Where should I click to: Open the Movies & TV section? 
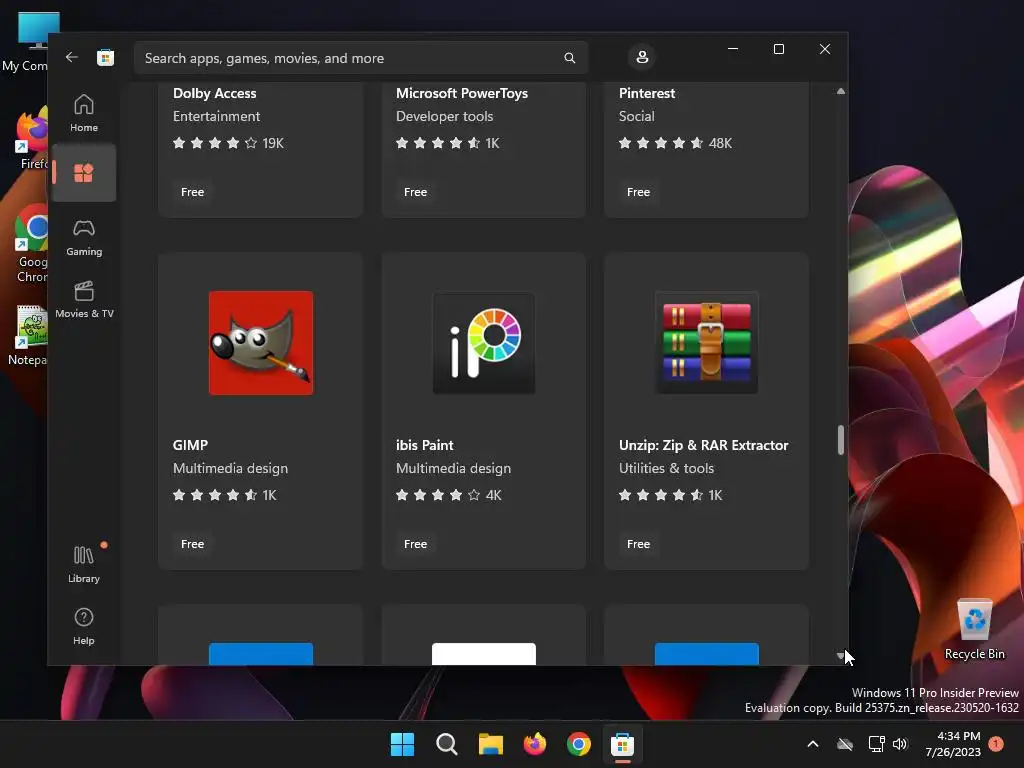pos(84,300)
